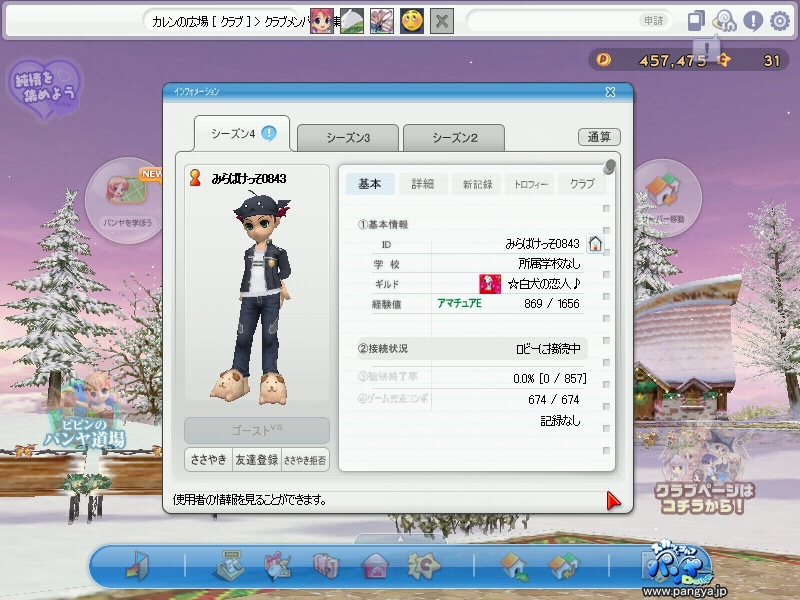
Task: Open the server move bubble icon
Action: click(666, 198)
